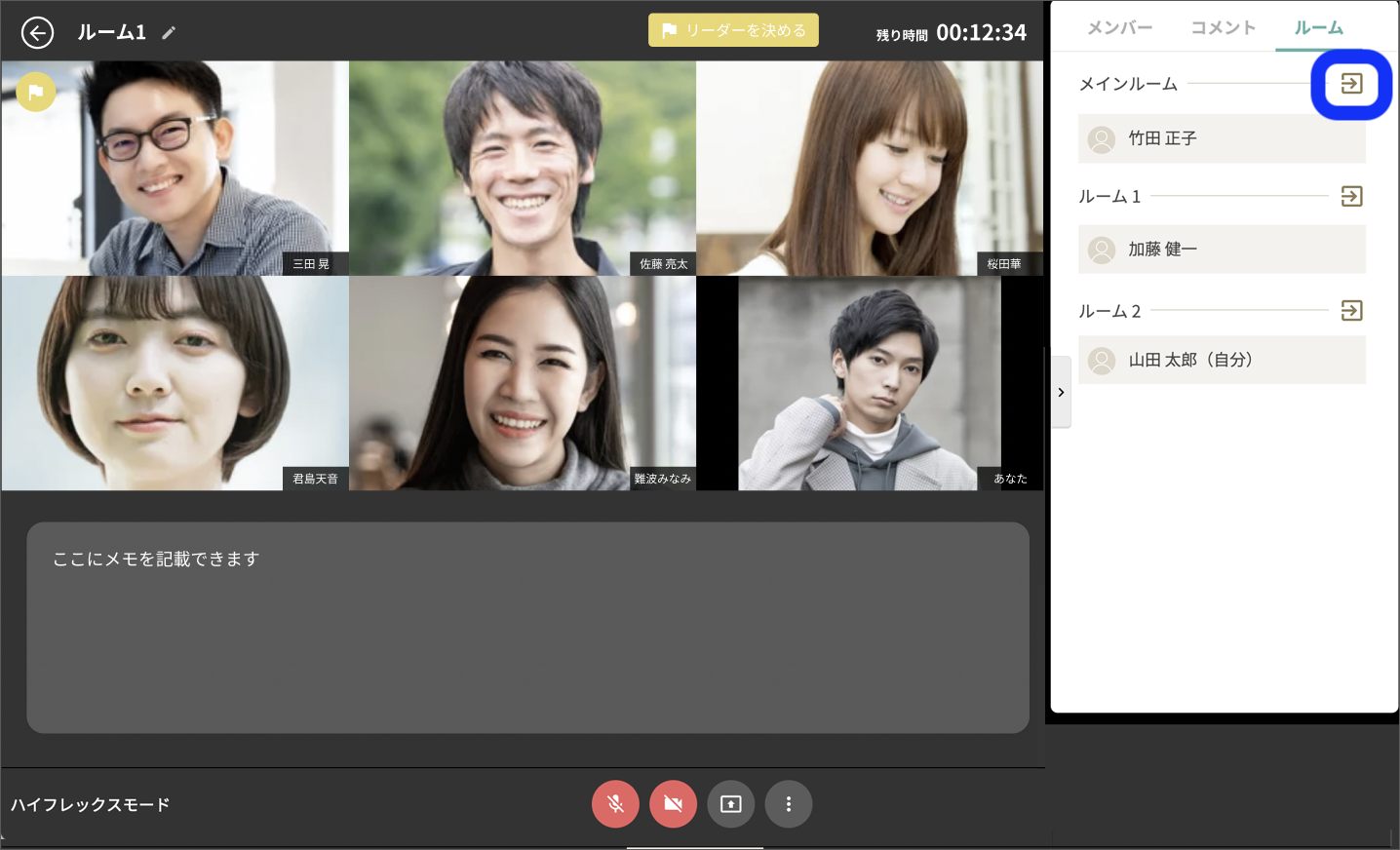Enter the メインルーム via its join icon
Screen dimensions: 1400x850
pyautogui.click(x=1351, y=84)
